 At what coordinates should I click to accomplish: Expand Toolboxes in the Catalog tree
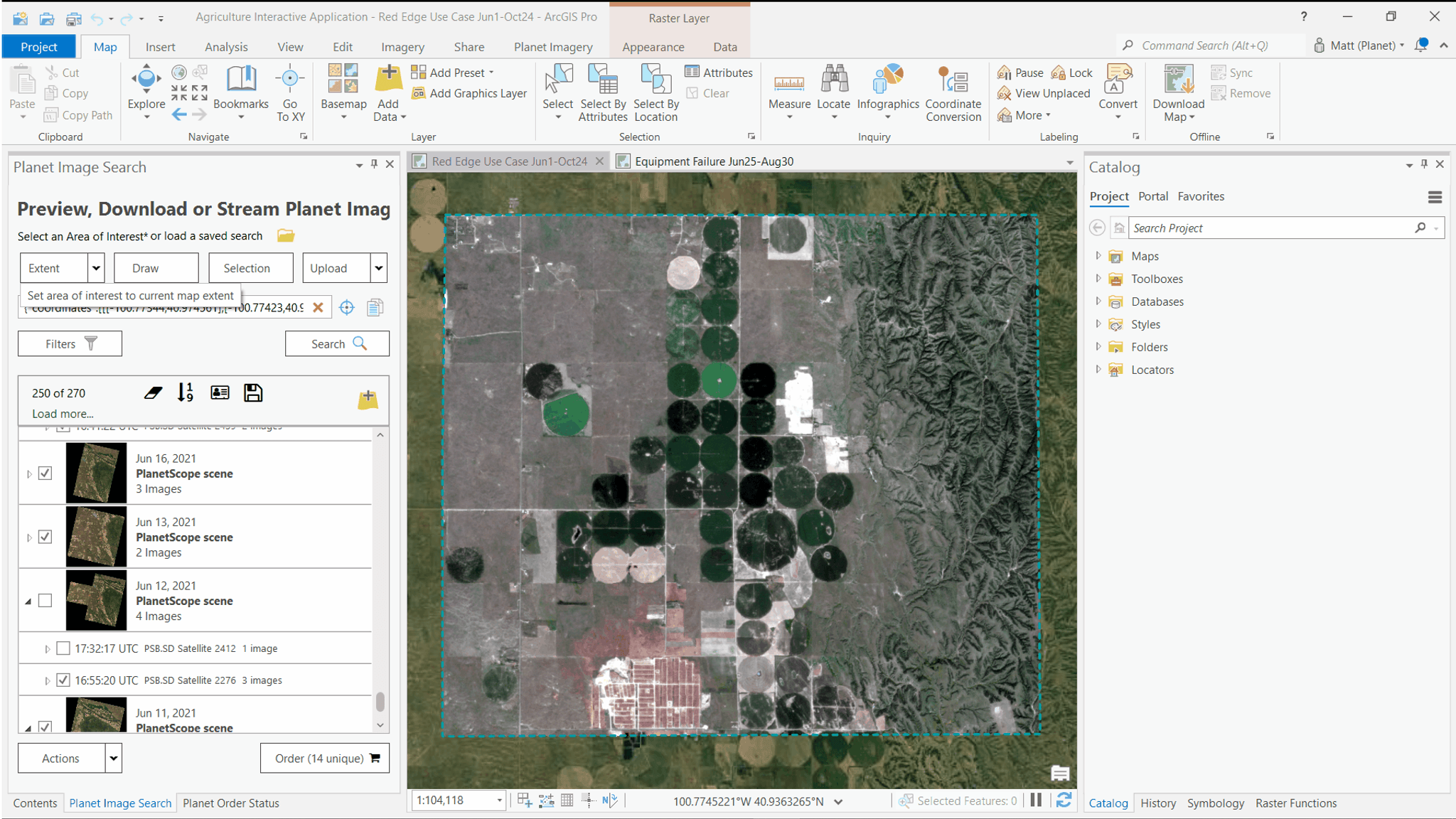1098,278
